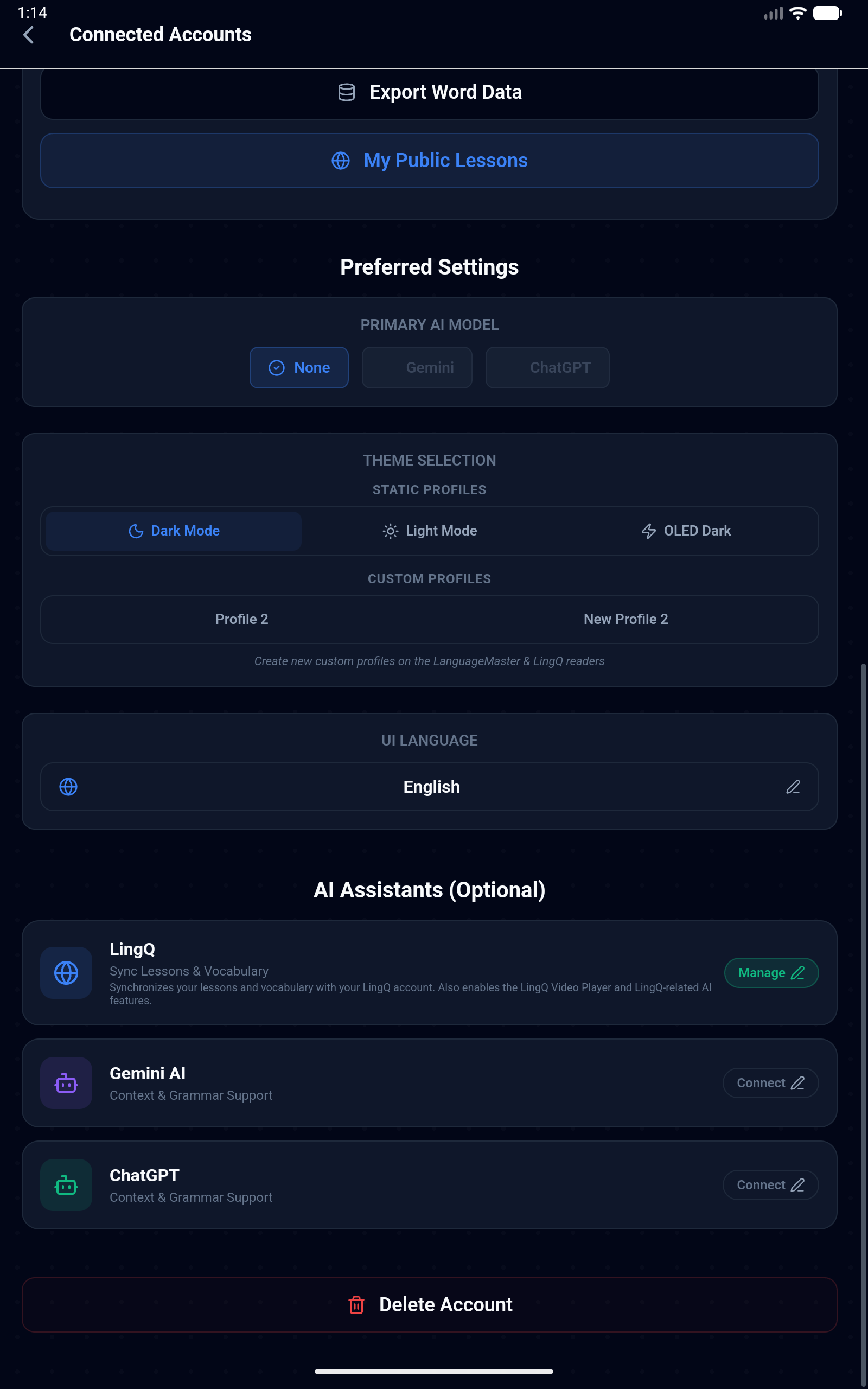Screen dimensions: 868x1389
Task: Switch to OLED Dark theme
Action: (686, 531)
